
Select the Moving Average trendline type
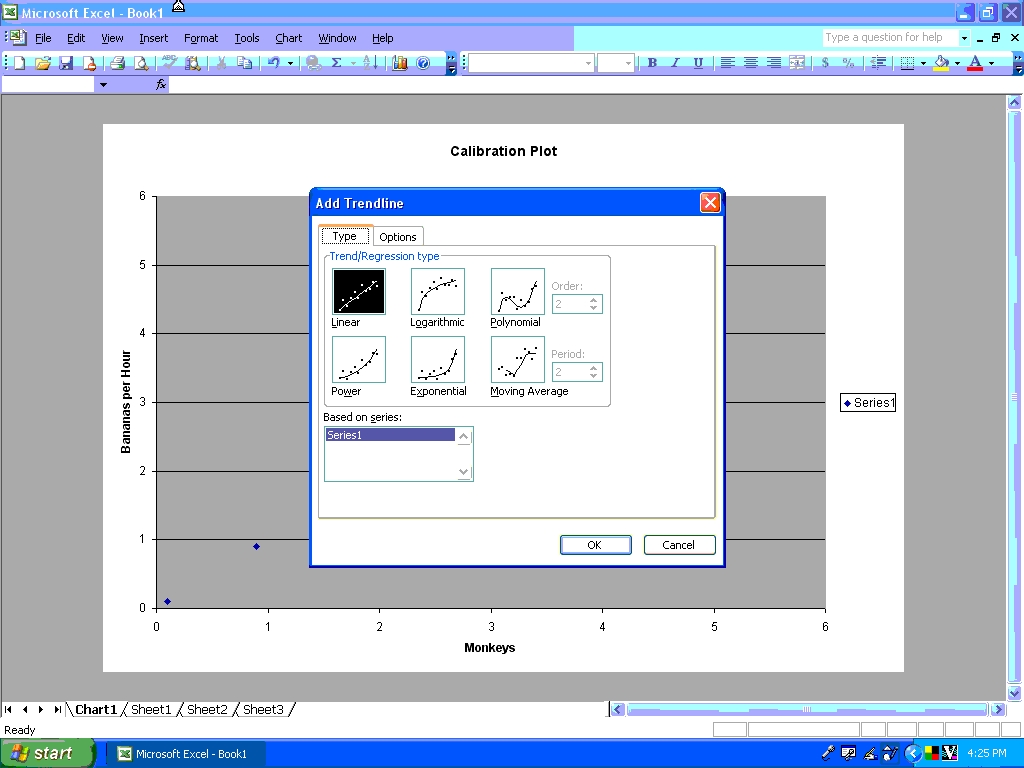[517, 360]
